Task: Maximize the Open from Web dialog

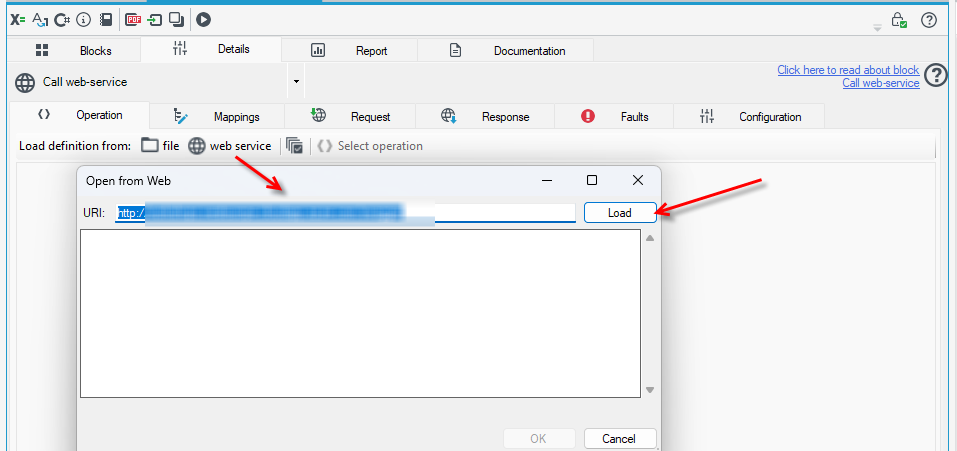Action: pyautogui.click(x=591, y=181)
